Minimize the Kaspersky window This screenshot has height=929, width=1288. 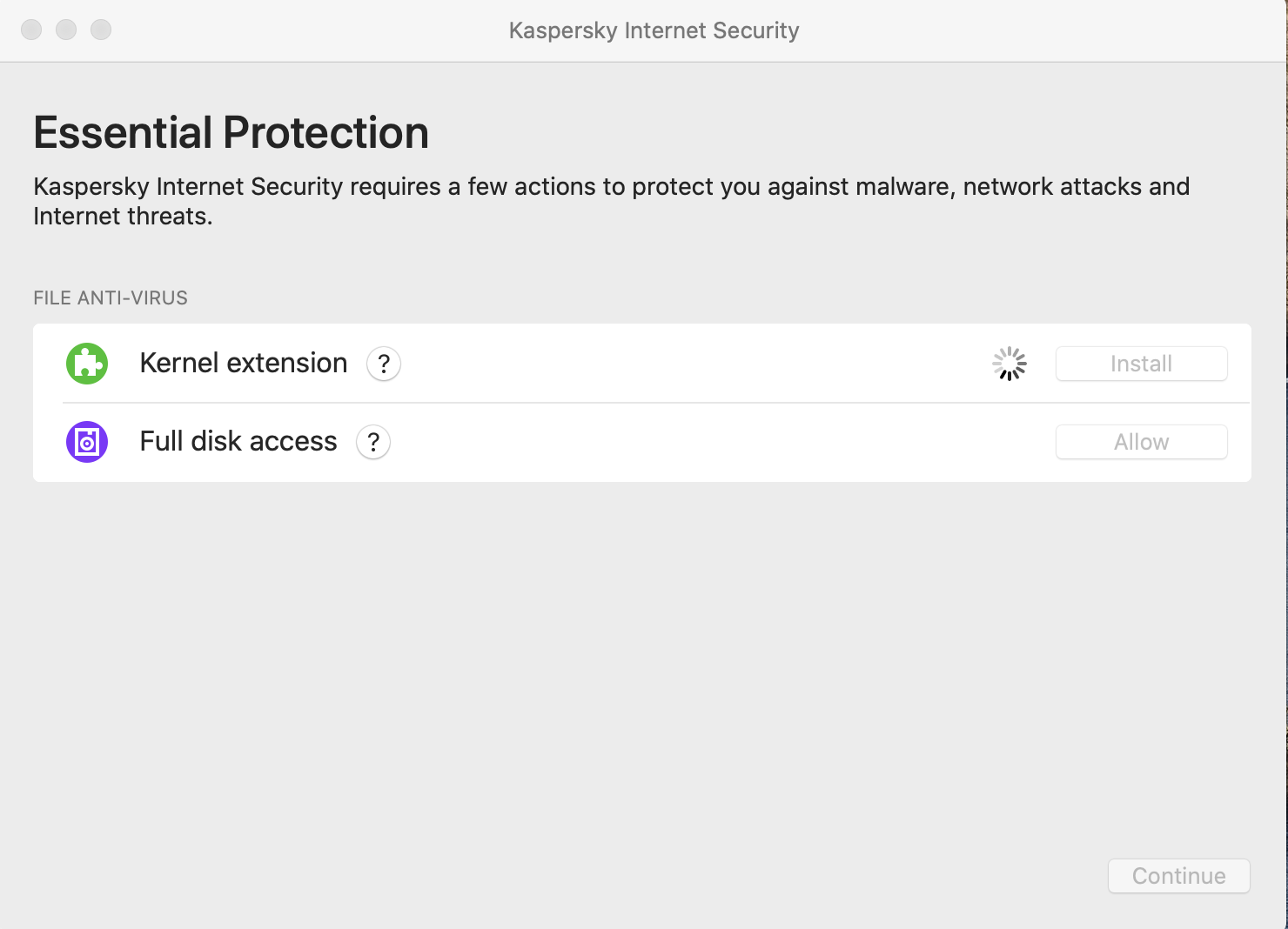pyautogui.click(x=66, y=30)
